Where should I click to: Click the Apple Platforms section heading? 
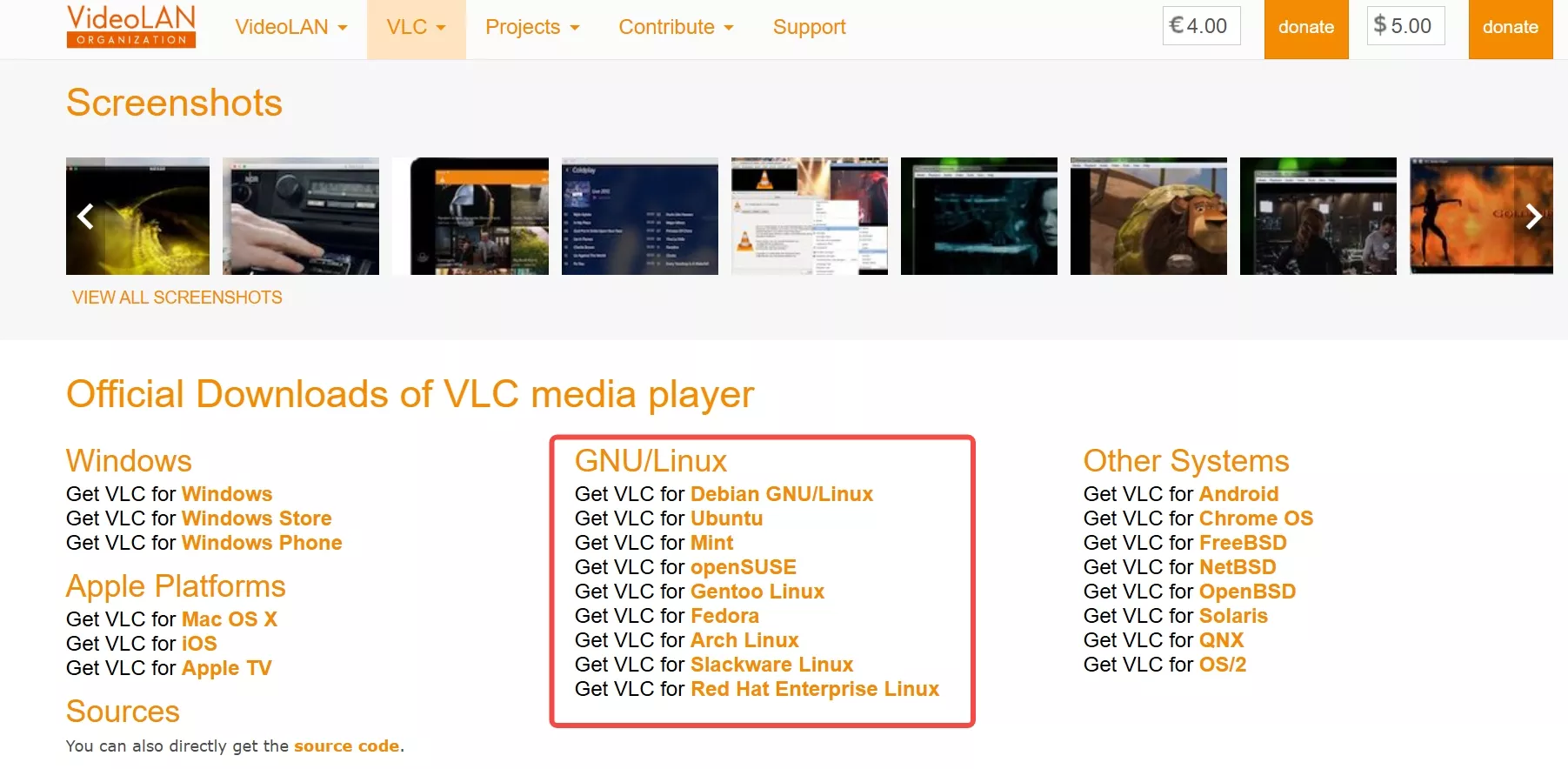[176, 587]
